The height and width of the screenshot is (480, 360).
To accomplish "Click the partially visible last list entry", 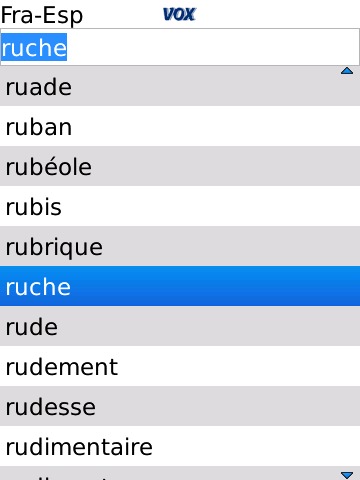I will (x=180, y=473).
